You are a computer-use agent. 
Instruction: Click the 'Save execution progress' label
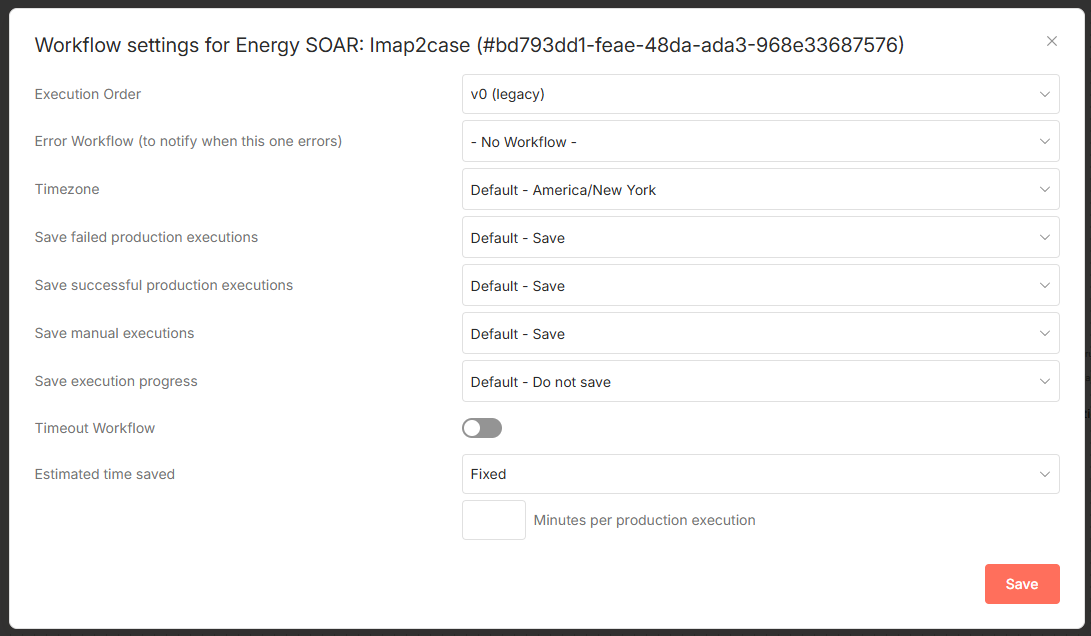116,381
